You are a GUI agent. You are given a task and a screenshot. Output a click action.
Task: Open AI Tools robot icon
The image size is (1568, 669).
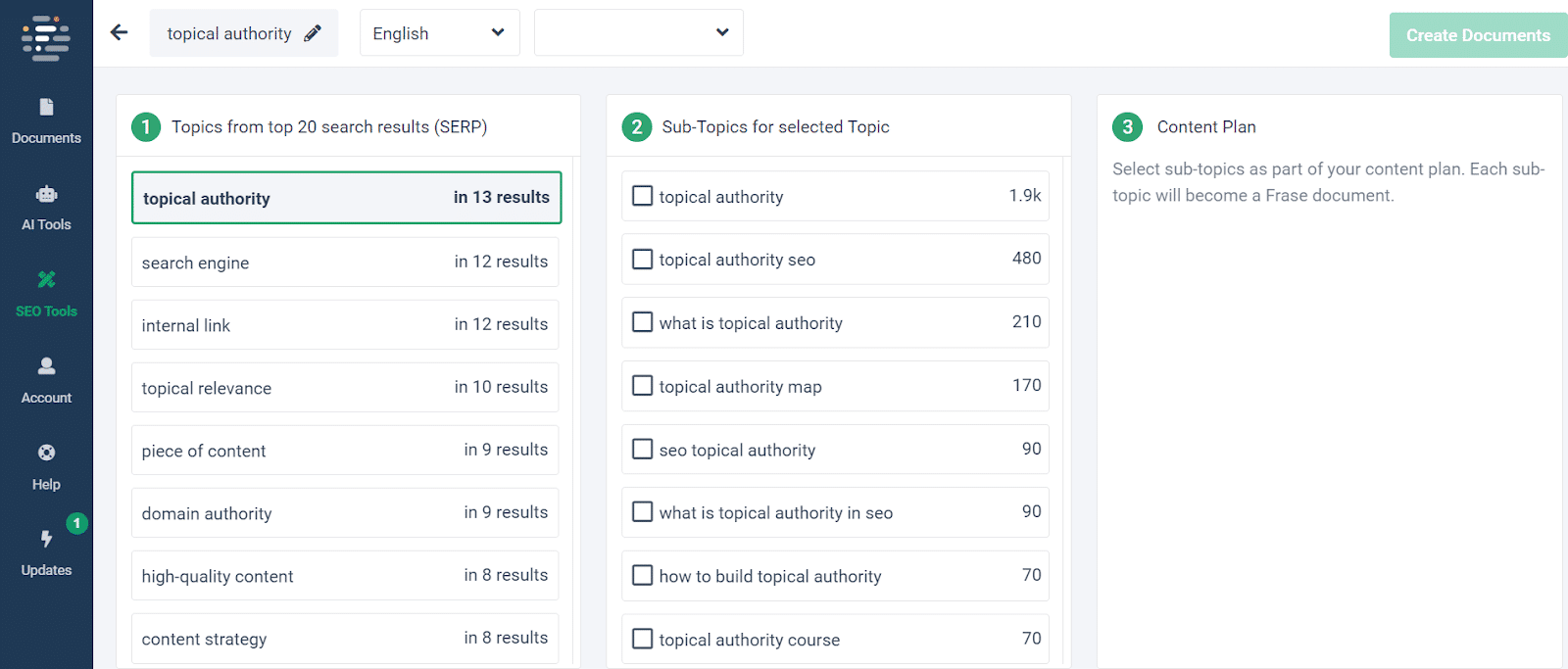[46, 194]
